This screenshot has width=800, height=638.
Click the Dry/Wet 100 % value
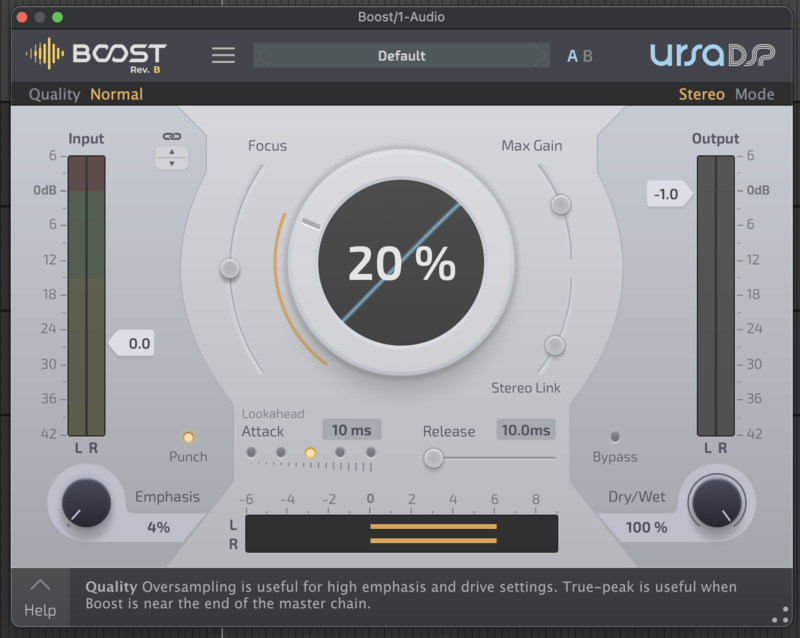click(x=646, y=527)
